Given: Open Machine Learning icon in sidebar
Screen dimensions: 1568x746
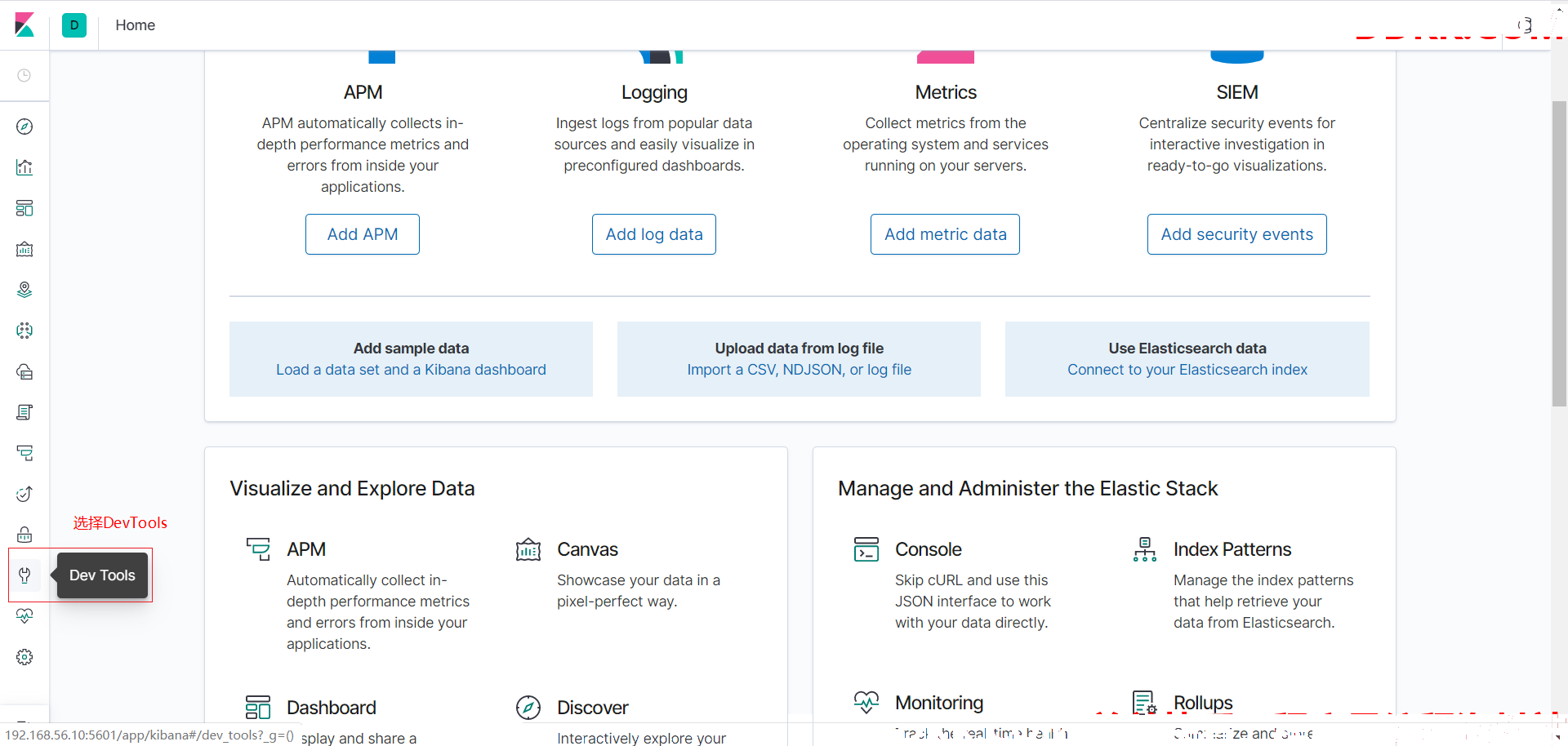Looking at the screenshot, I should pos(24,331).
